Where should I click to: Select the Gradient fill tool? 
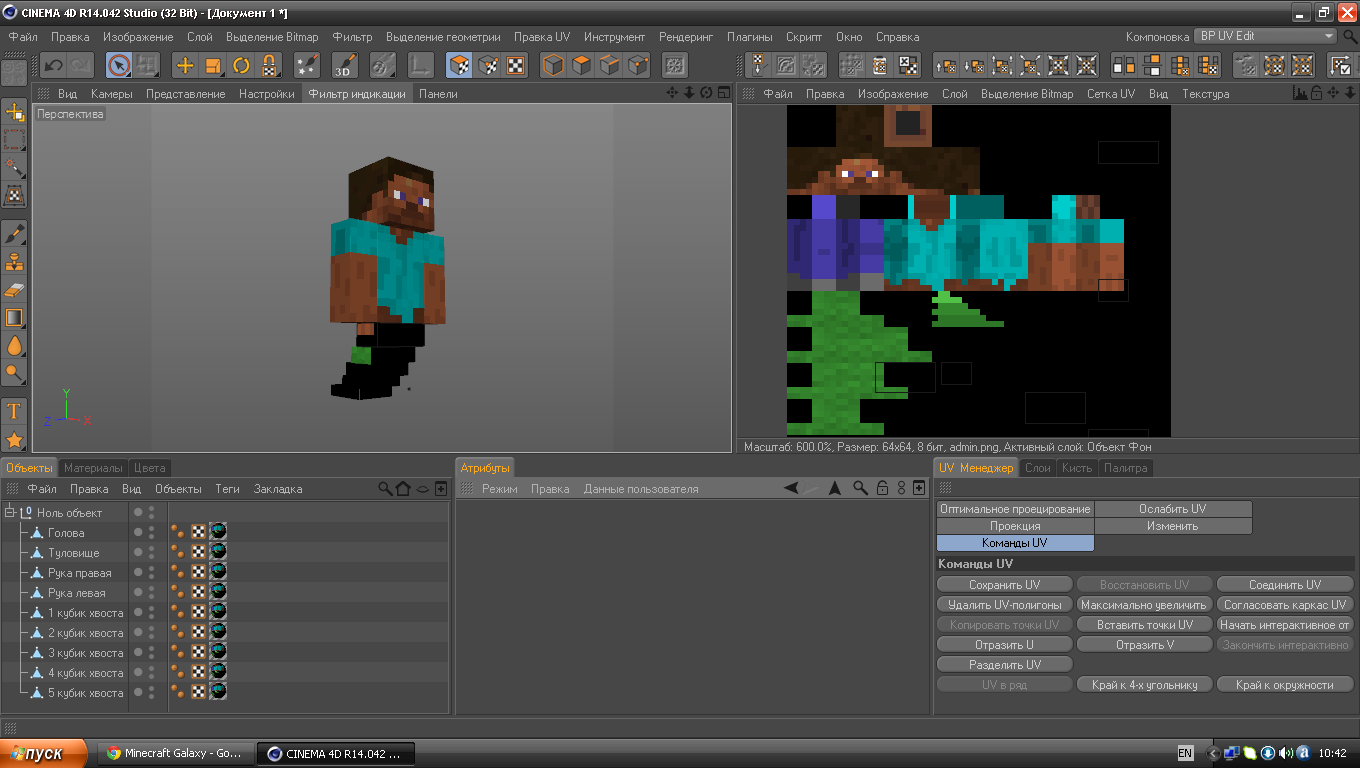15,318
